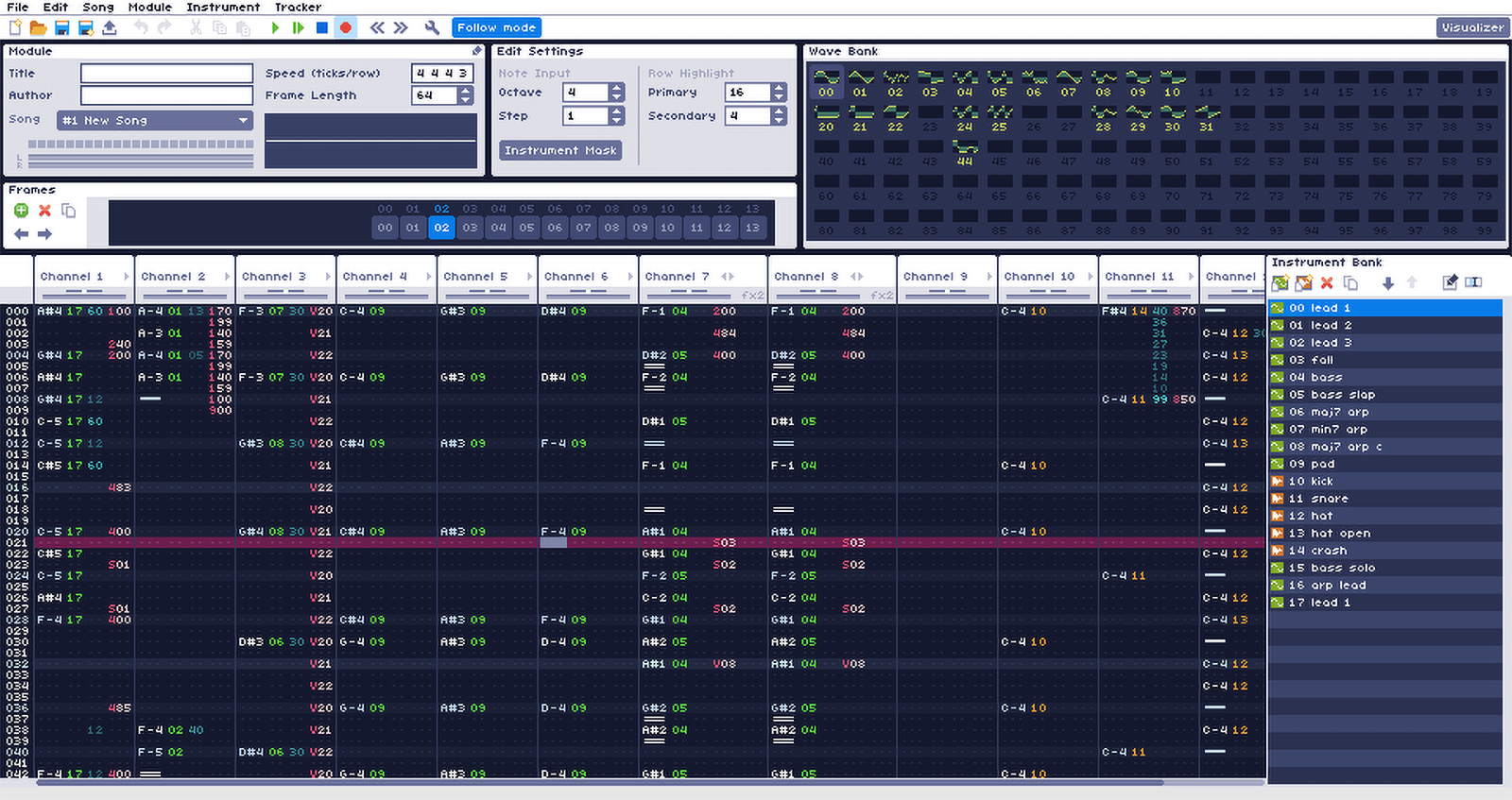Viewport: 1512px width, 800px height.
Task: Increase the Frame Length spinner
Action: click(465, 91)
